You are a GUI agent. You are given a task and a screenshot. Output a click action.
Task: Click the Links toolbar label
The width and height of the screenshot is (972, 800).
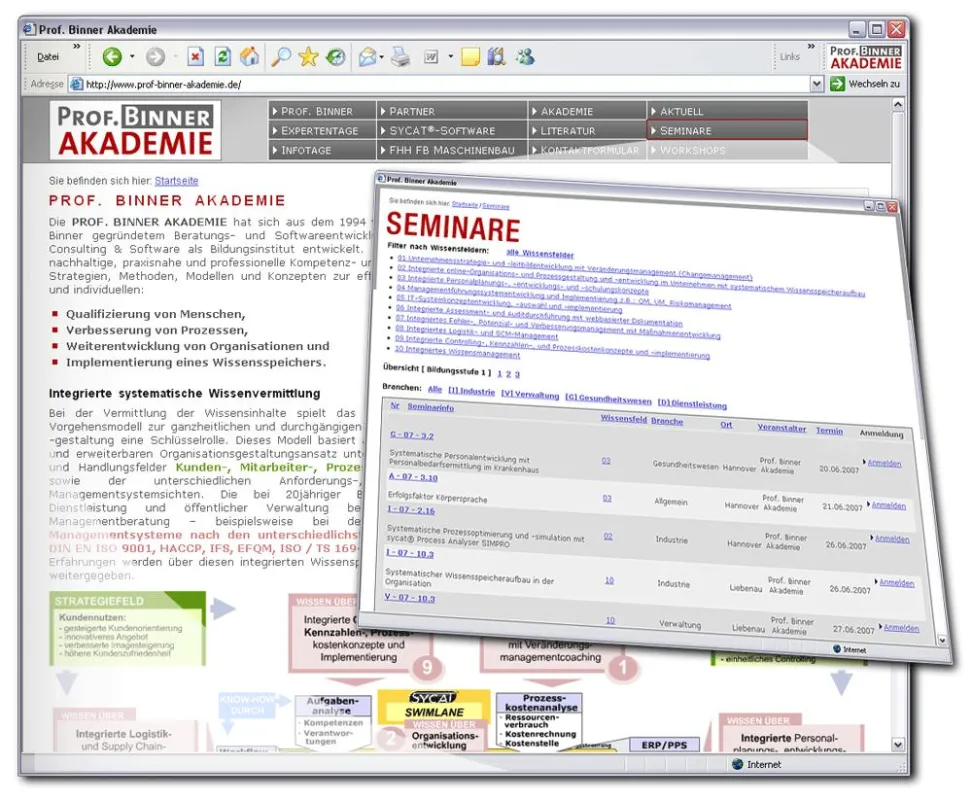click(790, 57)
